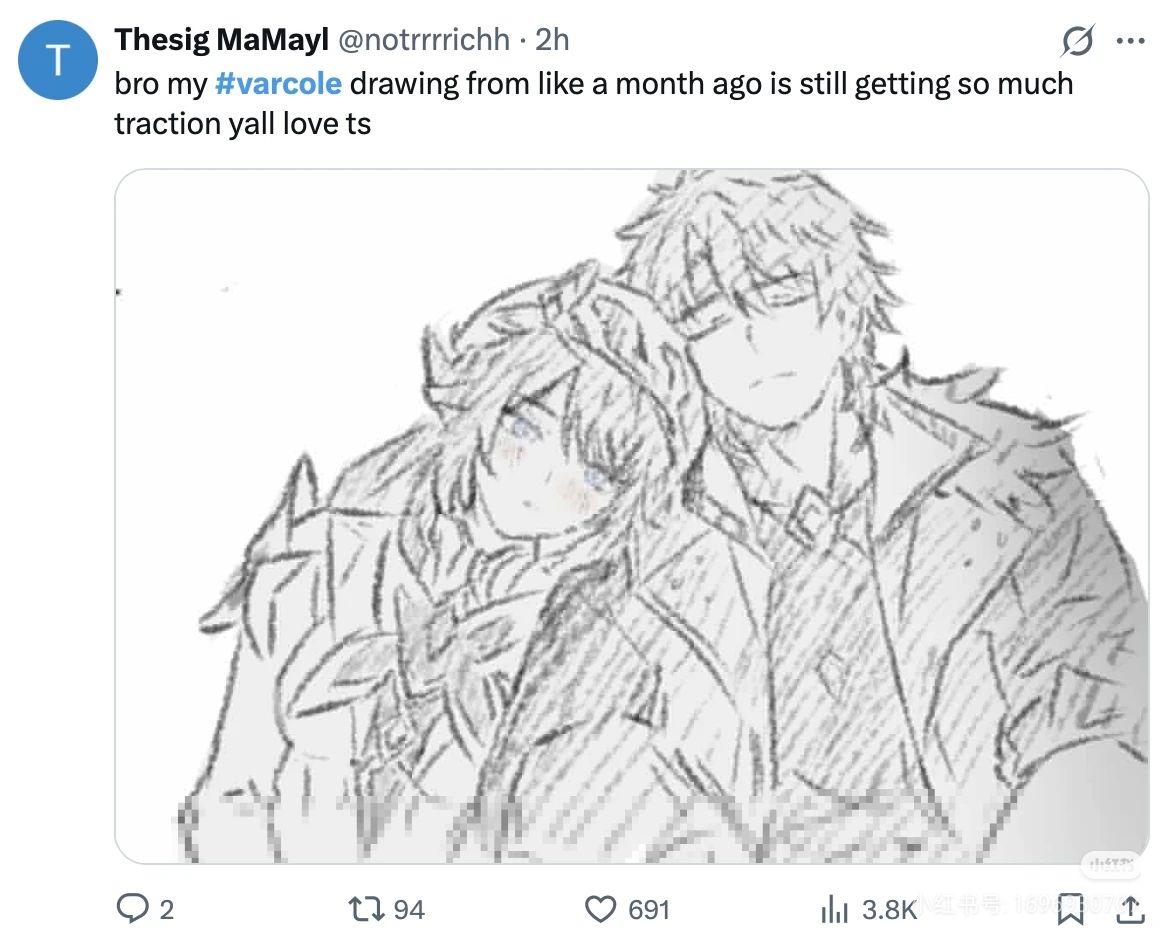The image size is (1176, 946).
Task: Open the #varcole hashtag link
Action: tap(278, 83)
